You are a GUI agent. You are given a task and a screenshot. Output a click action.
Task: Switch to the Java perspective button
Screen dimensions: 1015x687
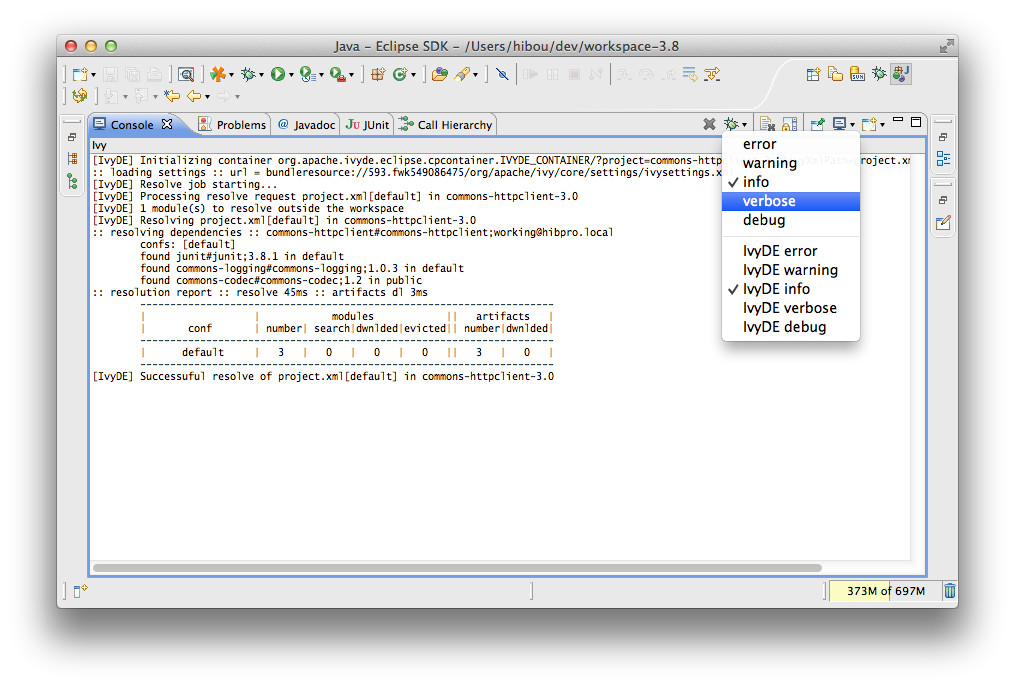pyautogui.click(x=901, y=74)
